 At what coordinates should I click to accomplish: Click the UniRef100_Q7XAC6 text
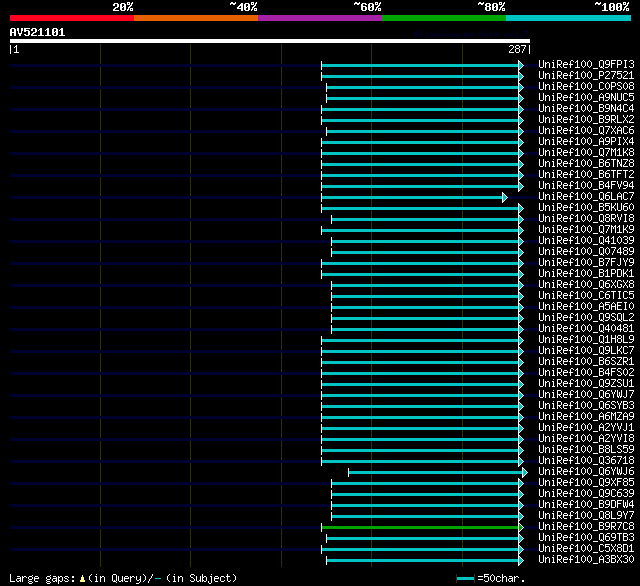(x=586, y=131)
